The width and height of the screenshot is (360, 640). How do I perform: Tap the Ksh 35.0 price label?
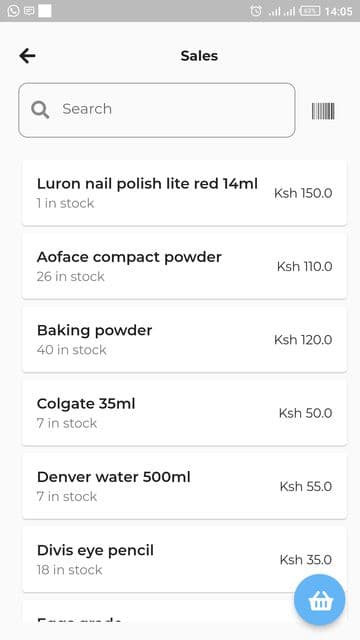tap(306, 560)
